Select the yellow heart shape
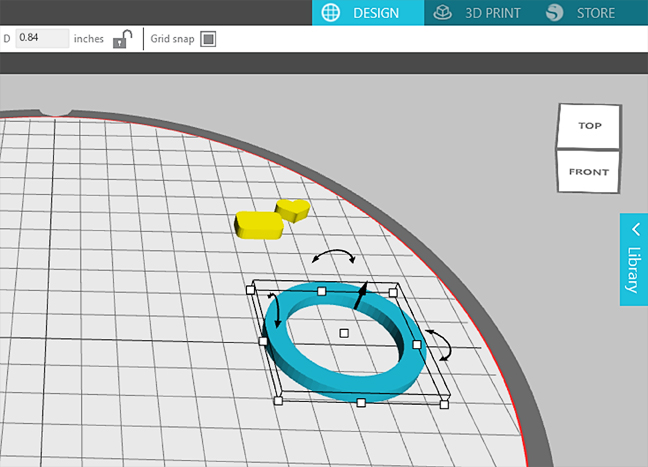648x467 pixels. pos(293,210)
